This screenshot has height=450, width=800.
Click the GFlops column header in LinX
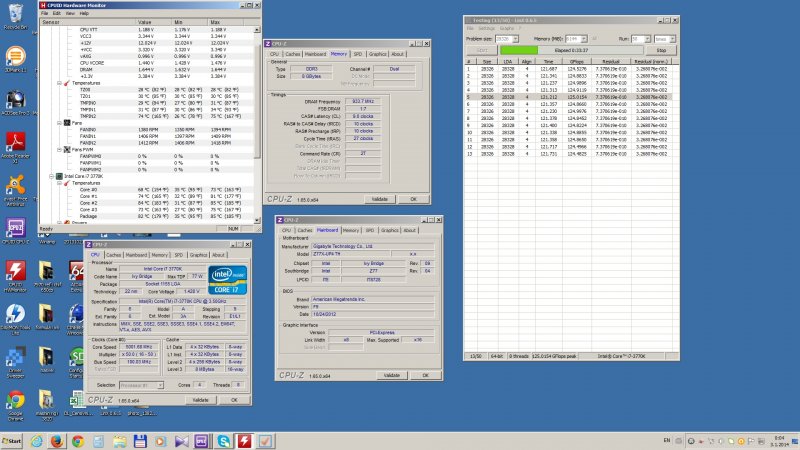(x=576, y=61)
